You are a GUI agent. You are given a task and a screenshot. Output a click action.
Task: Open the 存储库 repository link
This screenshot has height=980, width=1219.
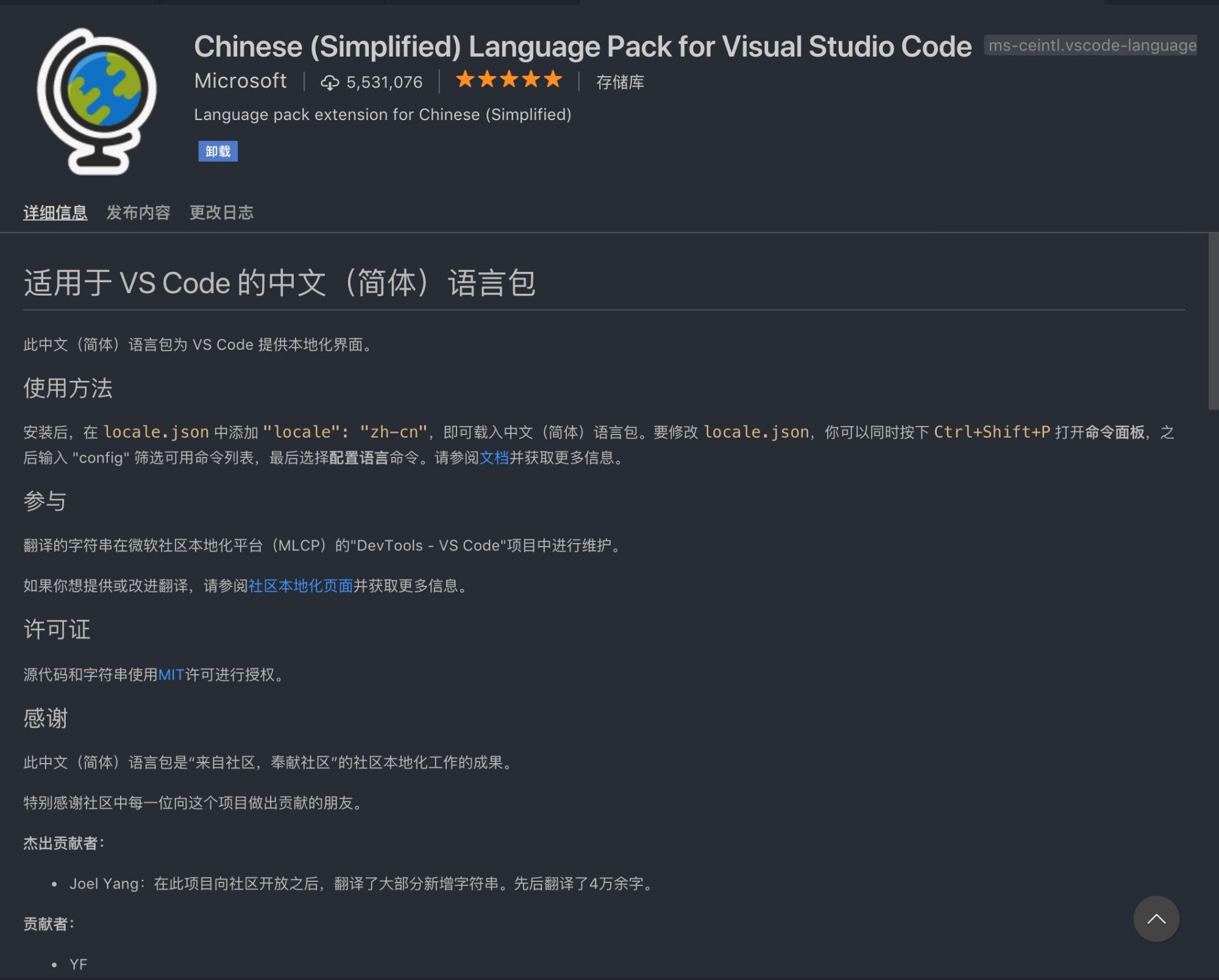point(620,82)
